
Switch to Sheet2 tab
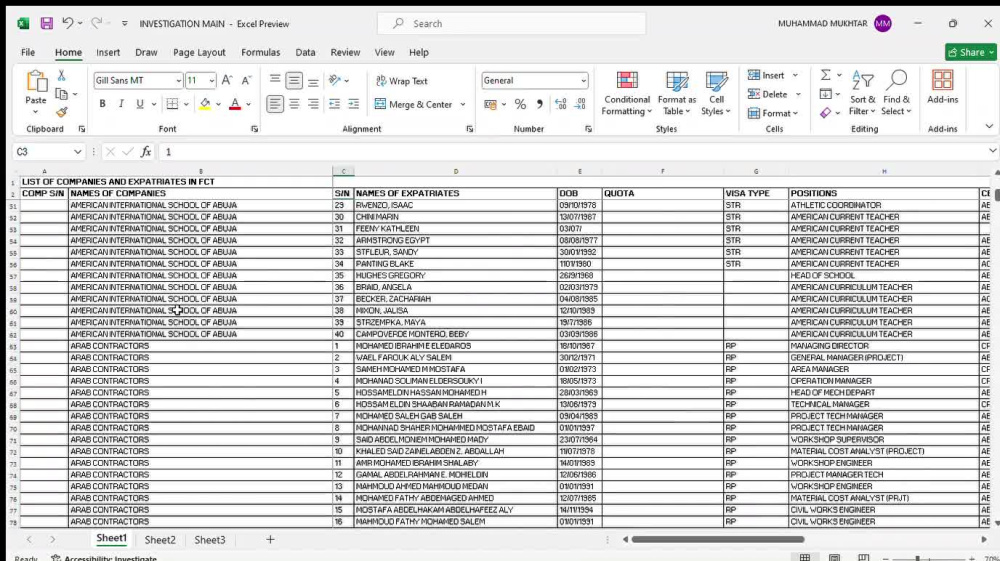coord(159,540)
